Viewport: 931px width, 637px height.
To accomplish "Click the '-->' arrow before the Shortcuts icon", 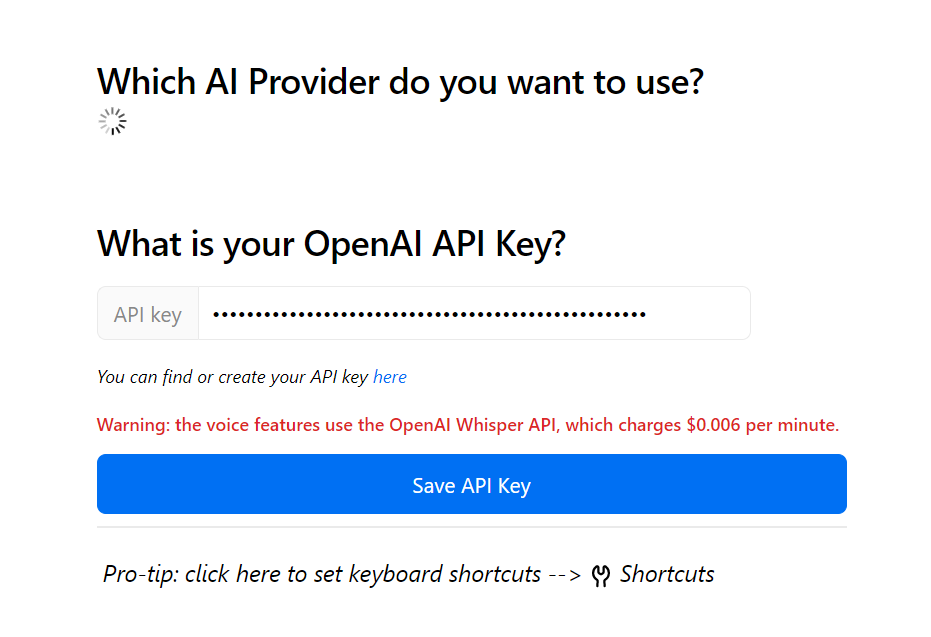I will pyautogui.click(x=567, y=573).
